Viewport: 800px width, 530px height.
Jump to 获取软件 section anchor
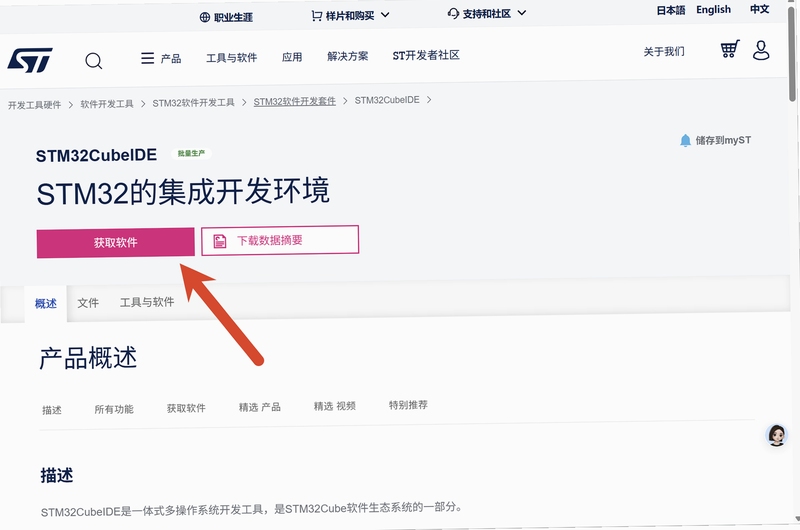pyautogui.click(x=186, y=408)
